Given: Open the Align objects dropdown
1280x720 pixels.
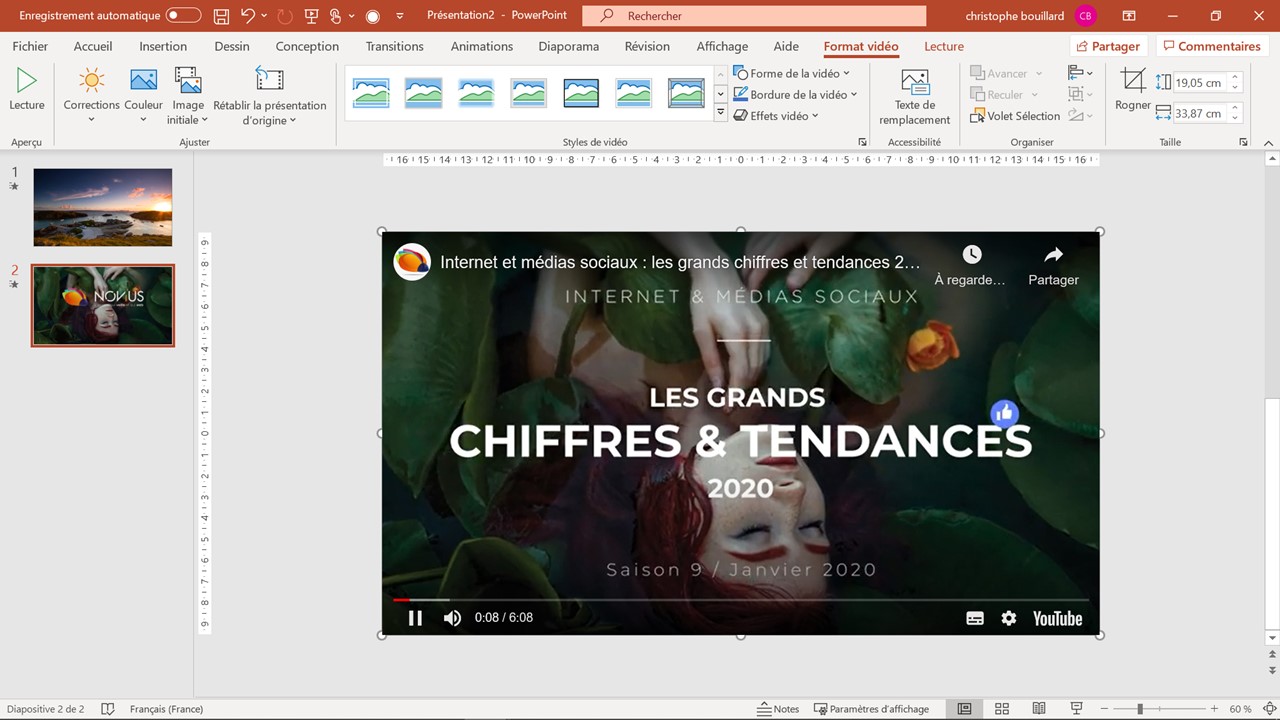Looking at the screenshot, I should coord(1080,73).
